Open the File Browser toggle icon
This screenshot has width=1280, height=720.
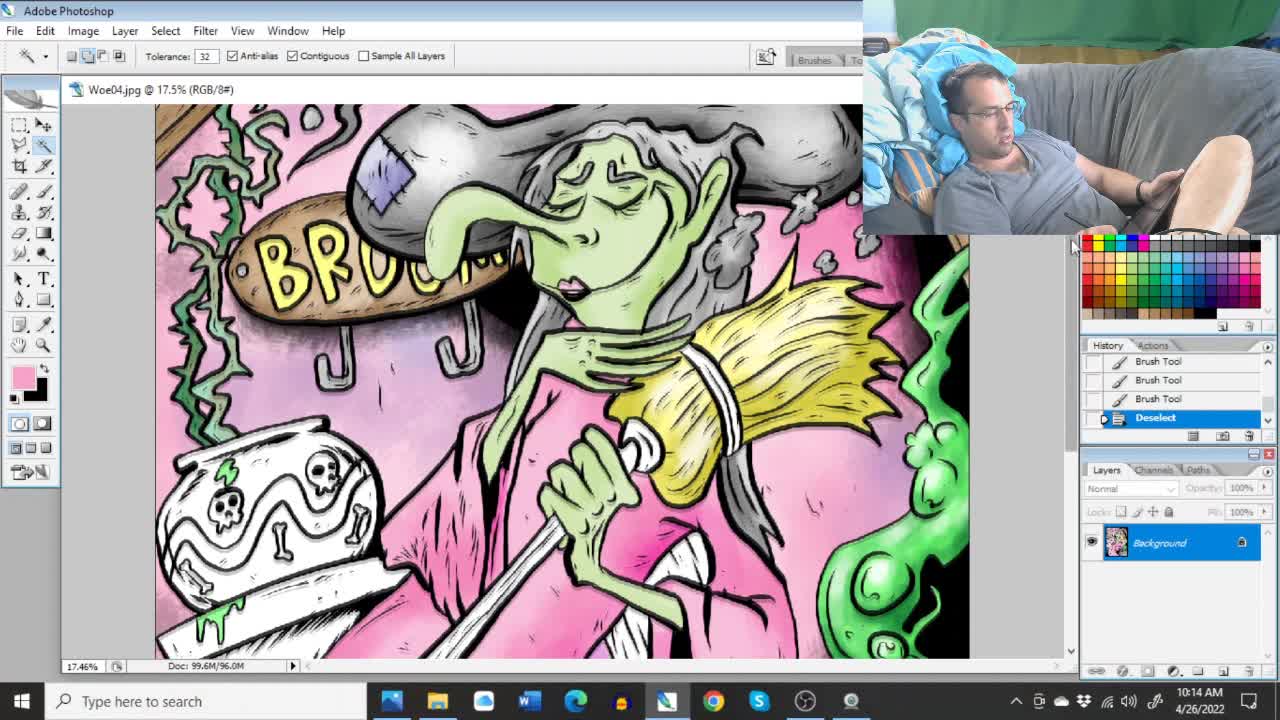[766, 57]
